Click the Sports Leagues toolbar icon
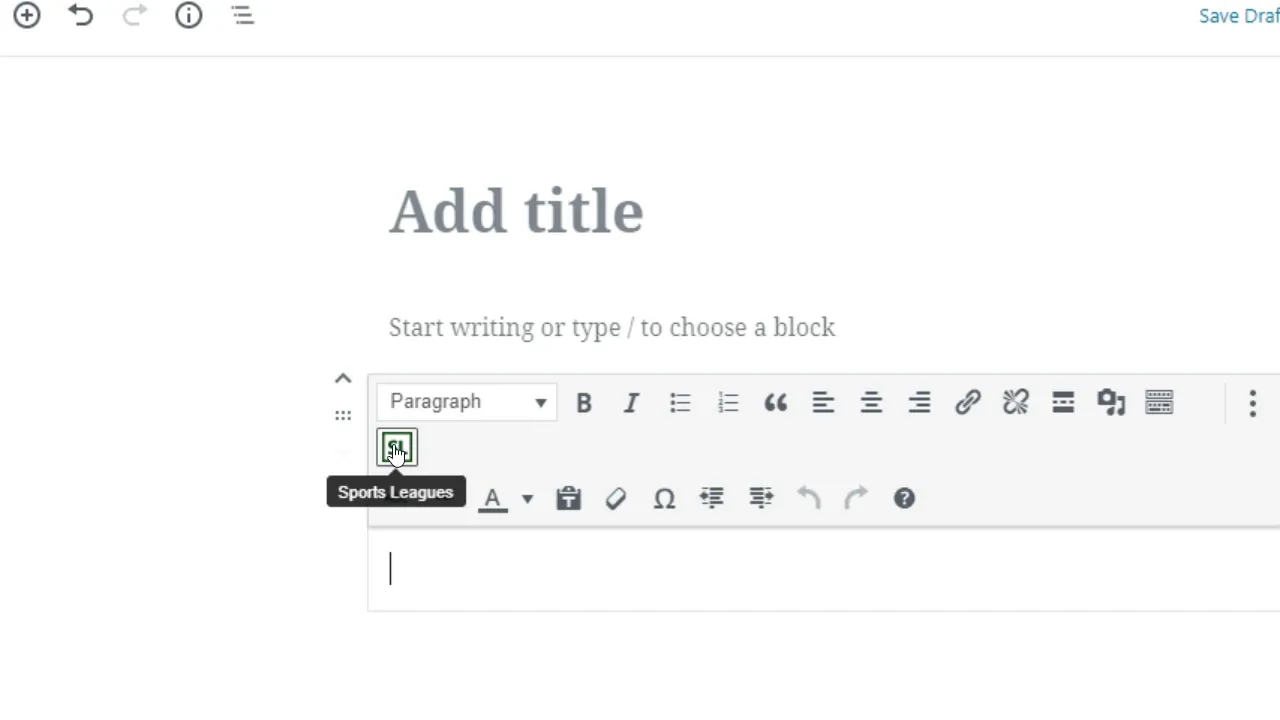Image resolution: width=1280 pixels, height=720 pixels. [397, 448]
